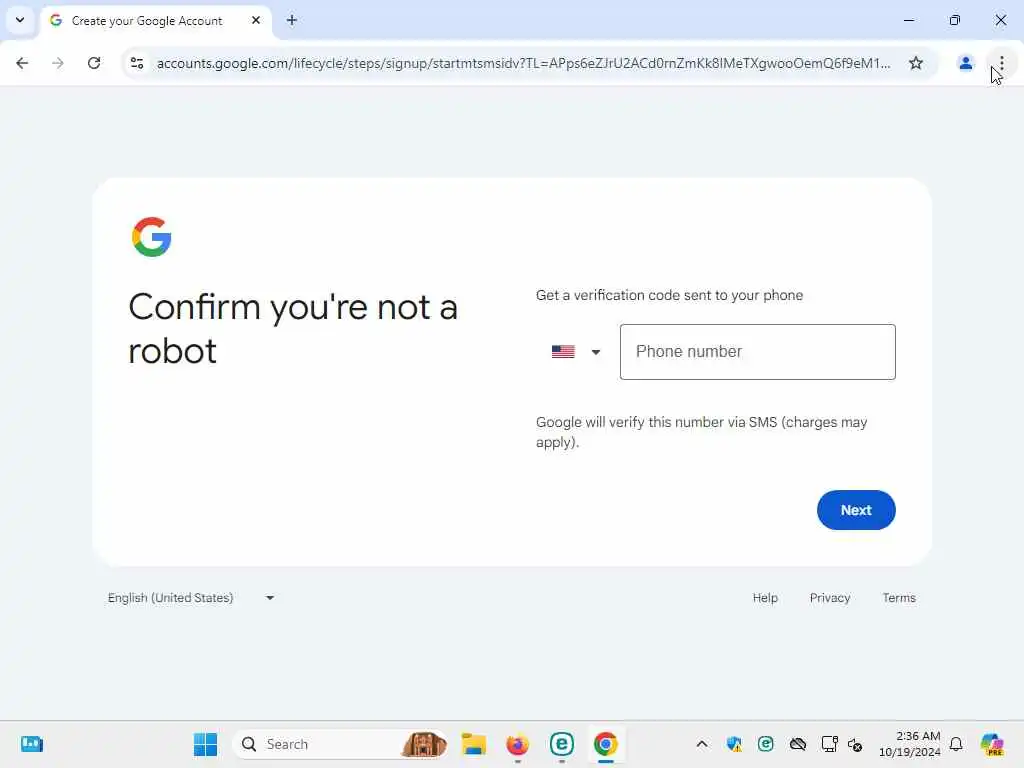Open Windows Start menu
The height and width of the screenshot is (768, 1024).
[206, 744]
